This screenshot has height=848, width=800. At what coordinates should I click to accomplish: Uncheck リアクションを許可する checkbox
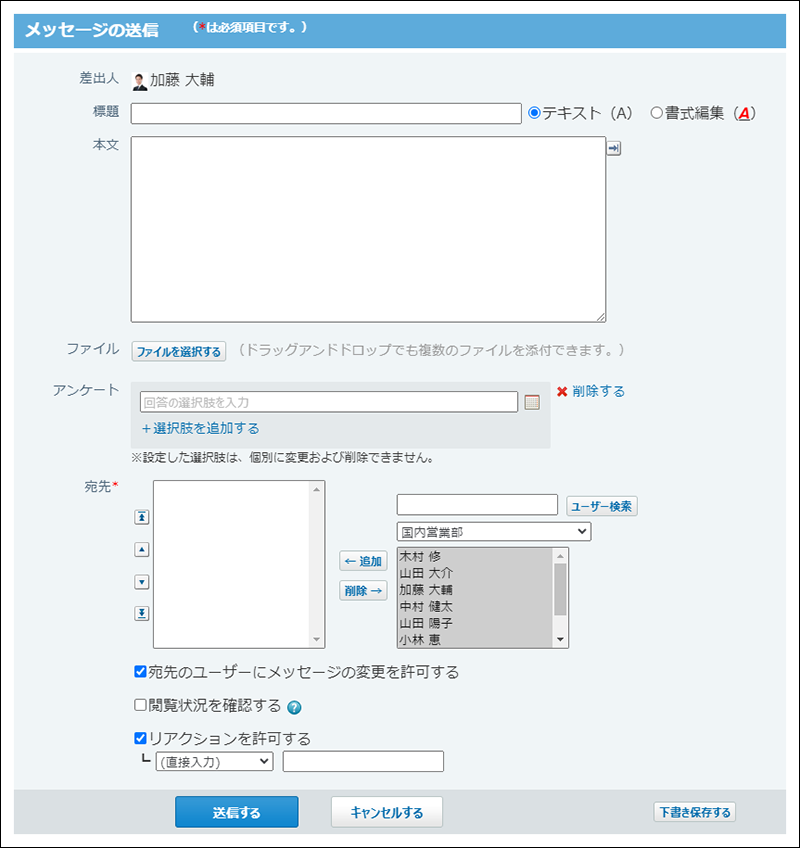click(140, 738)
